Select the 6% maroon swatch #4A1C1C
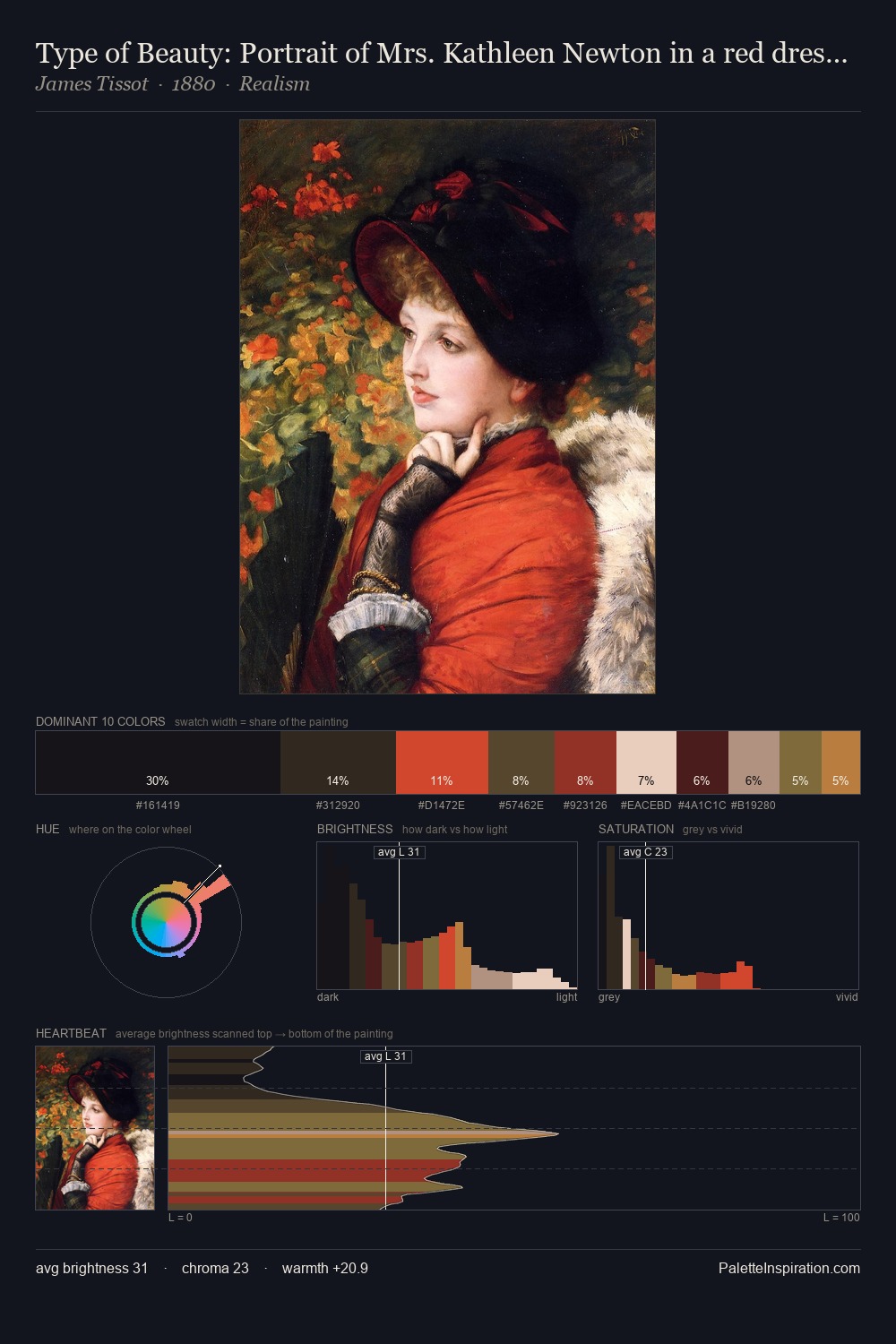 click(x=702, y=762)
